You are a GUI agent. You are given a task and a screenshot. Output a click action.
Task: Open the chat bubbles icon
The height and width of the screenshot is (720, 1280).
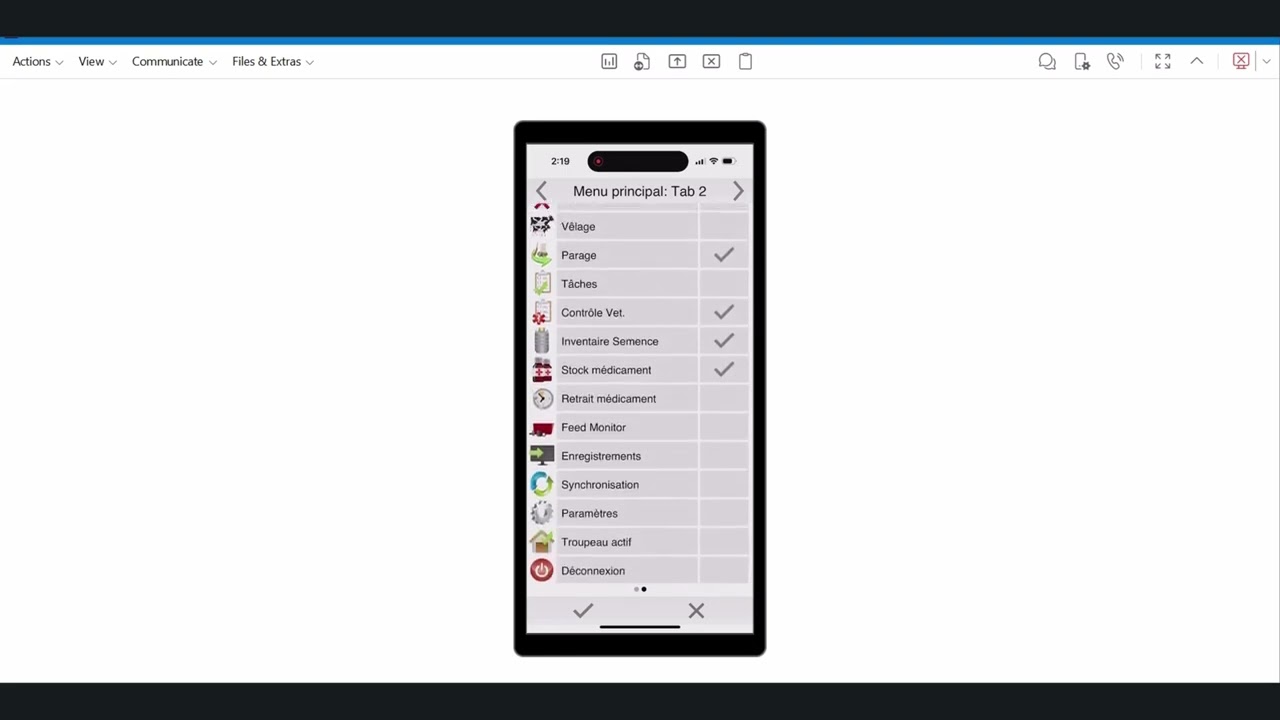click(x=1047, y=62)
